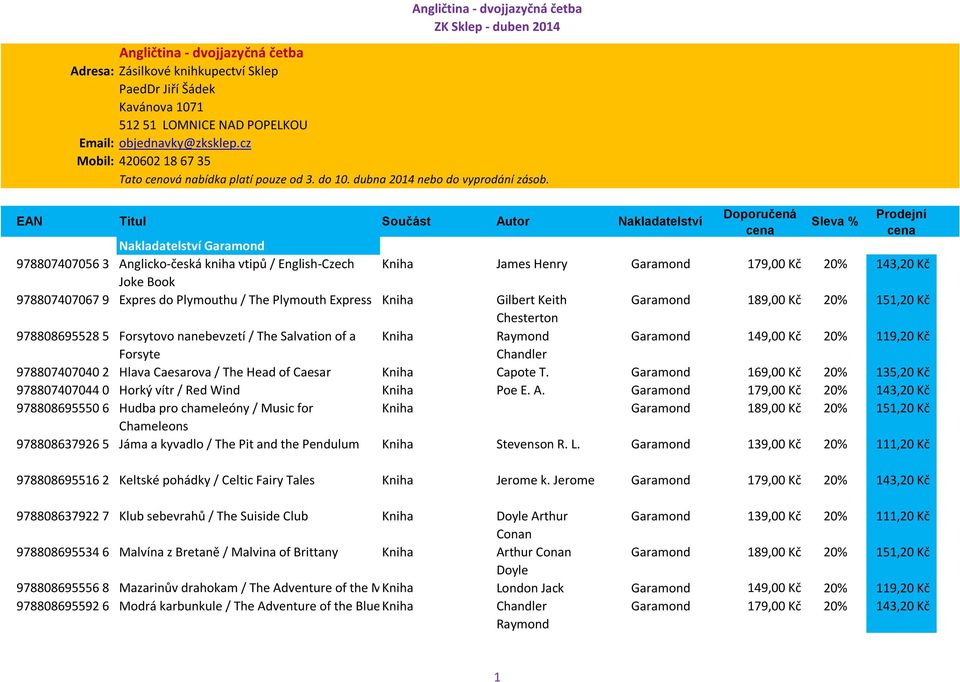The width and height of the screenshot is (960, 682).
Task: Select selling price in Mazarinův drahokam row
Action: (902, 588)
